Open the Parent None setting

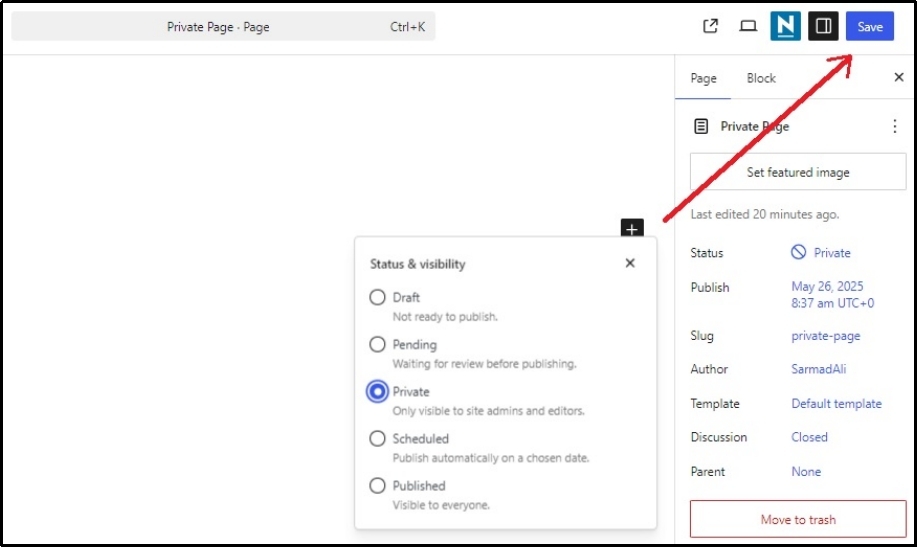(806, 471)
